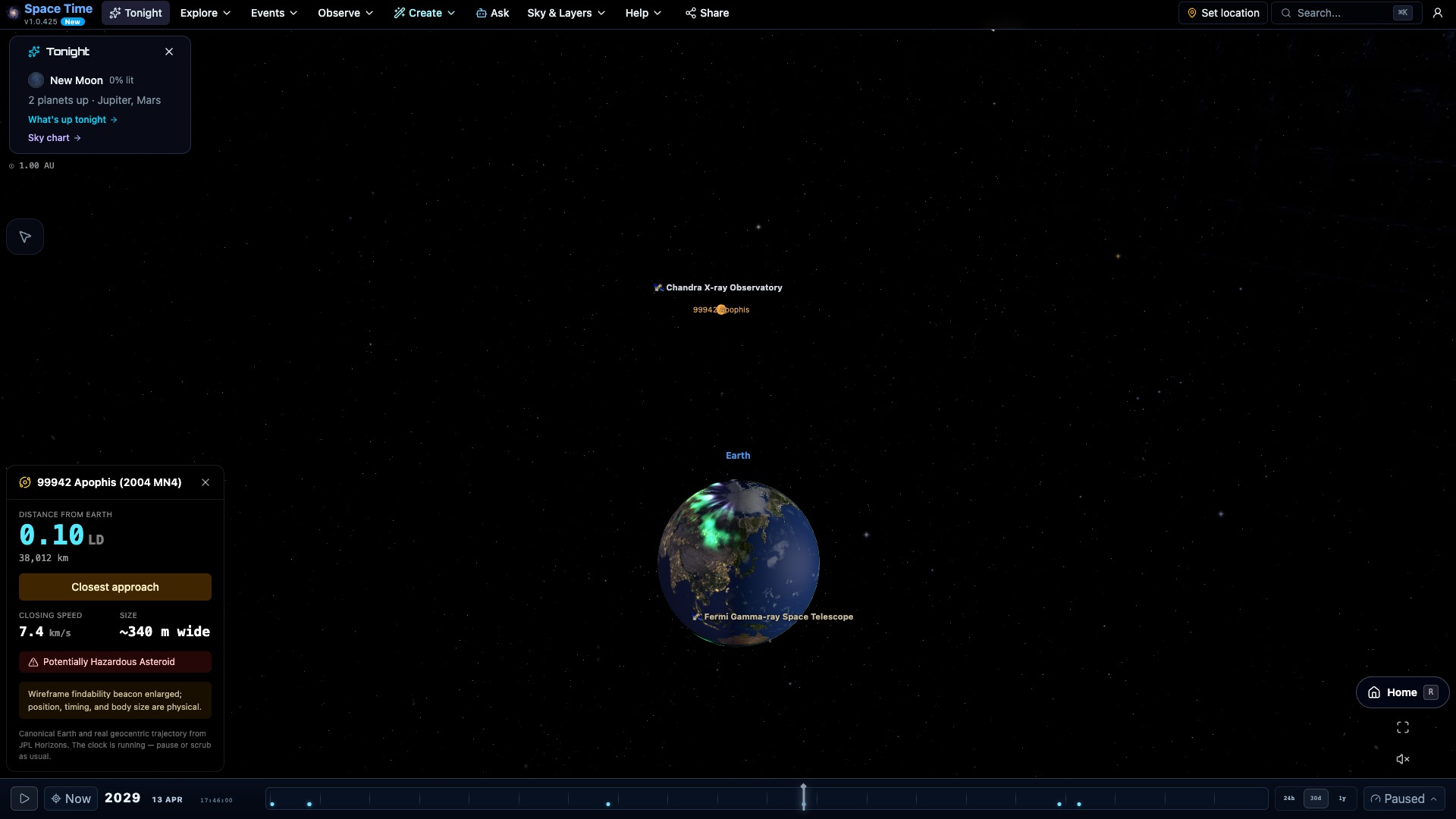Click the hazard warning triangle icon

[x=33, y=662]
